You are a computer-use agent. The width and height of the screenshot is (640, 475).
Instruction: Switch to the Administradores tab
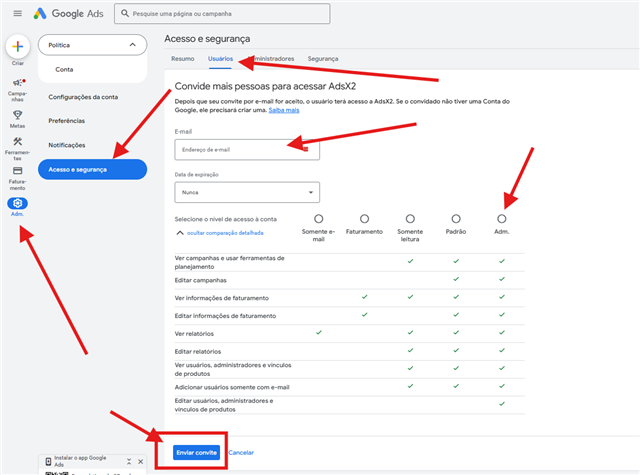[x=271, y=59]
